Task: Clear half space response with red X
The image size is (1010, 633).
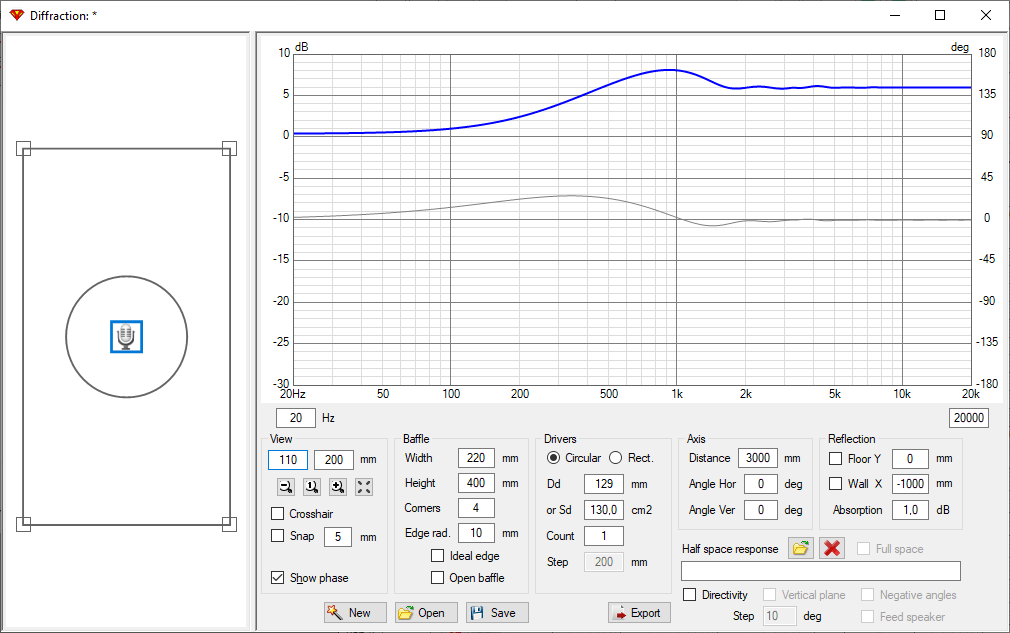Action: (x=832, y=548)
